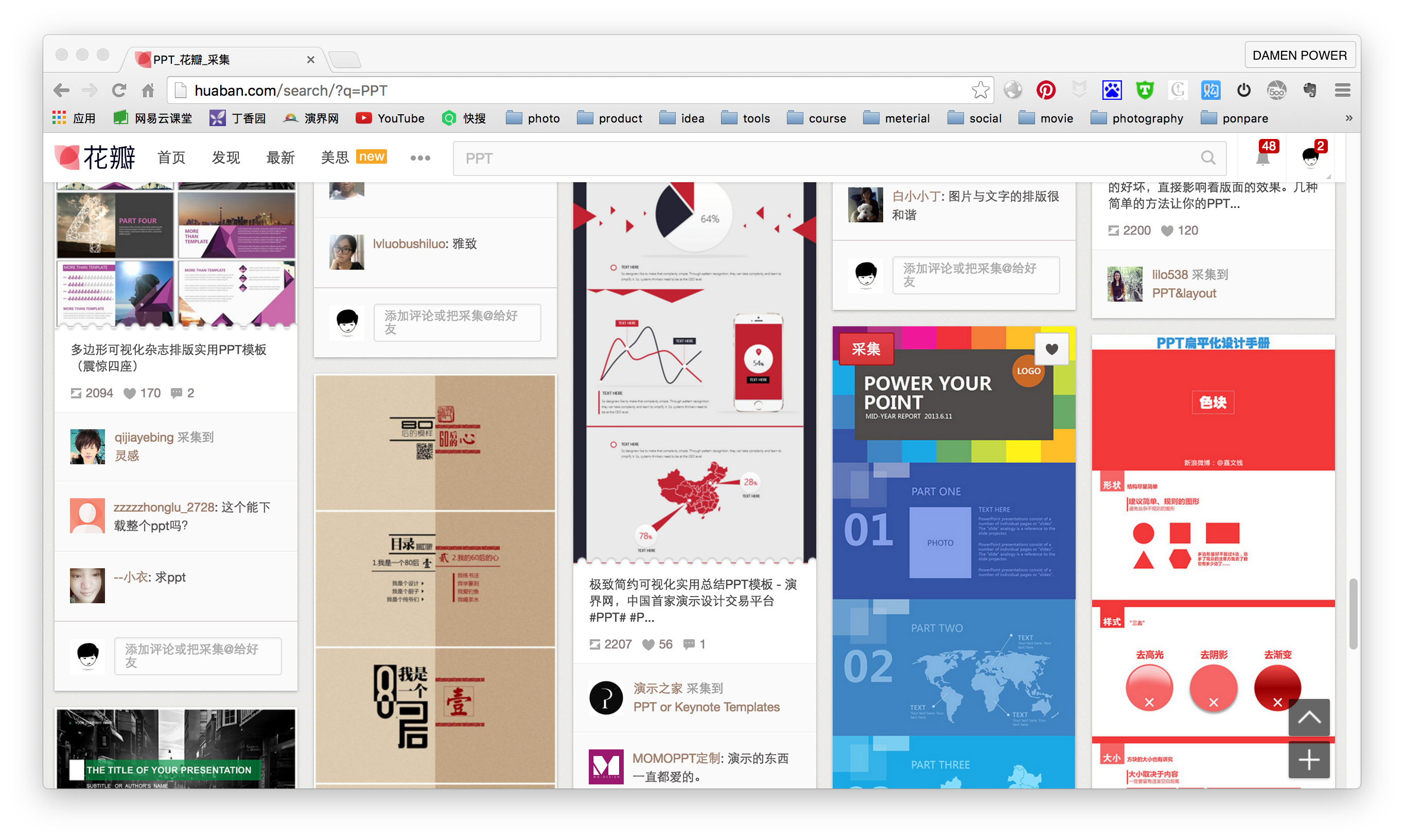Go to 首页 in the navigation
Screen dimensions: 1404x840
pyautogui.click(x=171, y=157)
